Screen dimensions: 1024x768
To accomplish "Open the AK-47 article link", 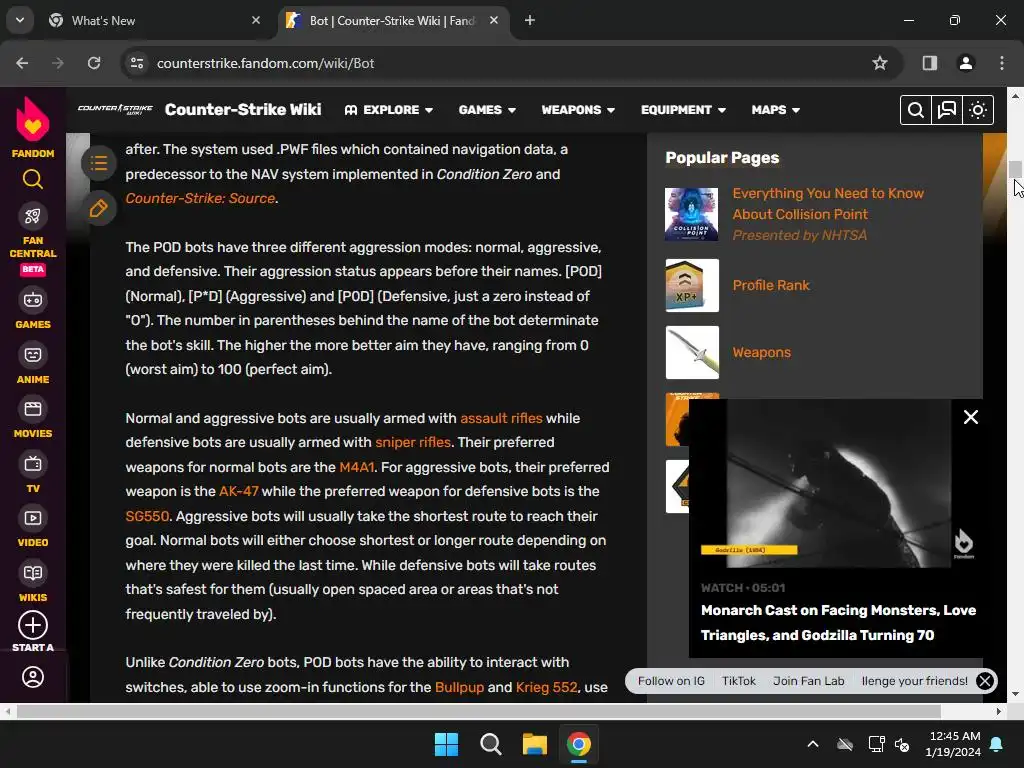I will 238,491.
